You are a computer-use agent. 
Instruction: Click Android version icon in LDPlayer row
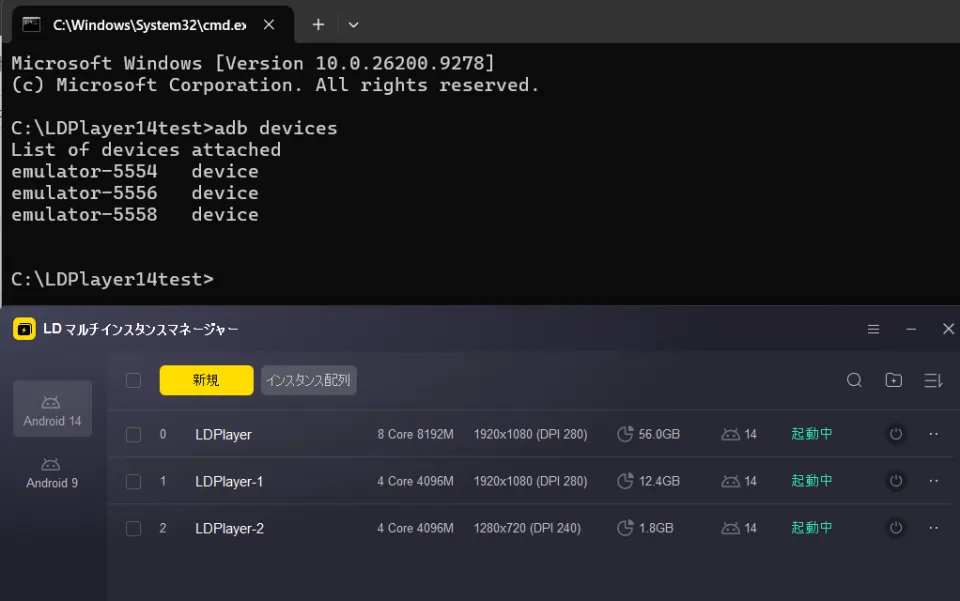730,435
